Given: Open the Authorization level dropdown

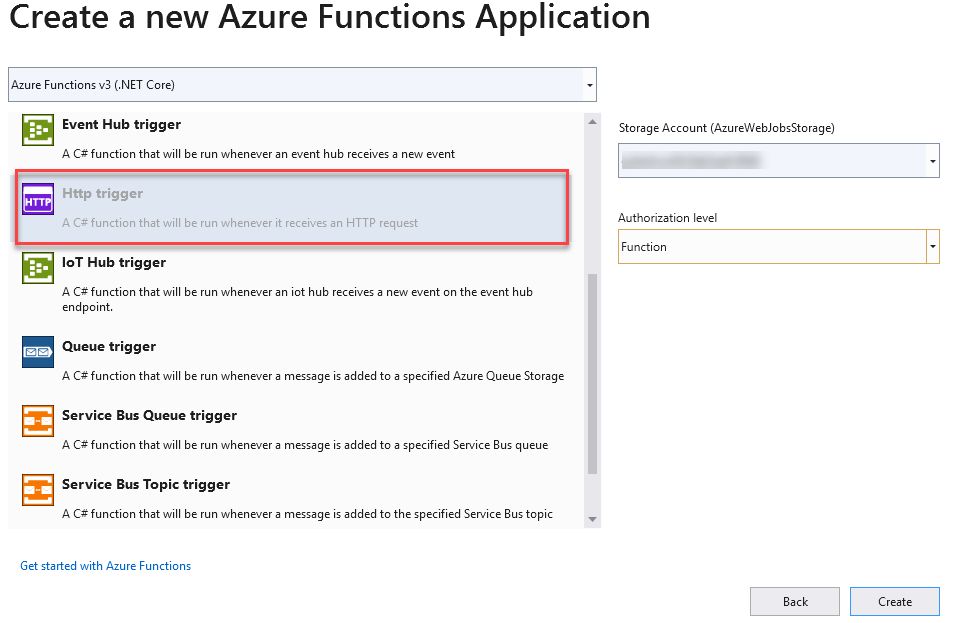Looking at the screenshot, I should point(779,247).
